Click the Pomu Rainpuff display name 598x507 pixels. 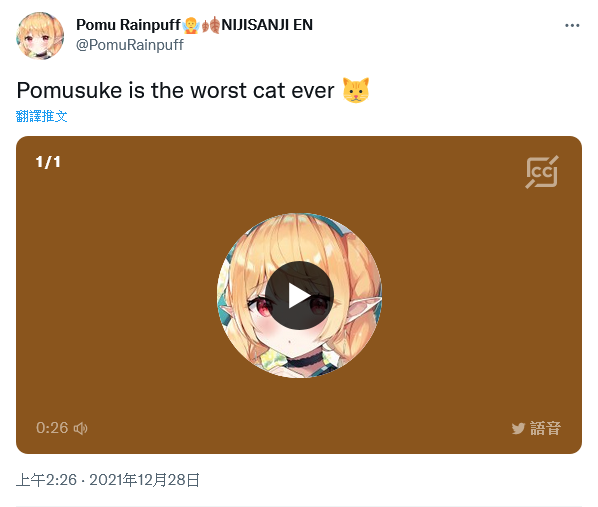[128, 25]
